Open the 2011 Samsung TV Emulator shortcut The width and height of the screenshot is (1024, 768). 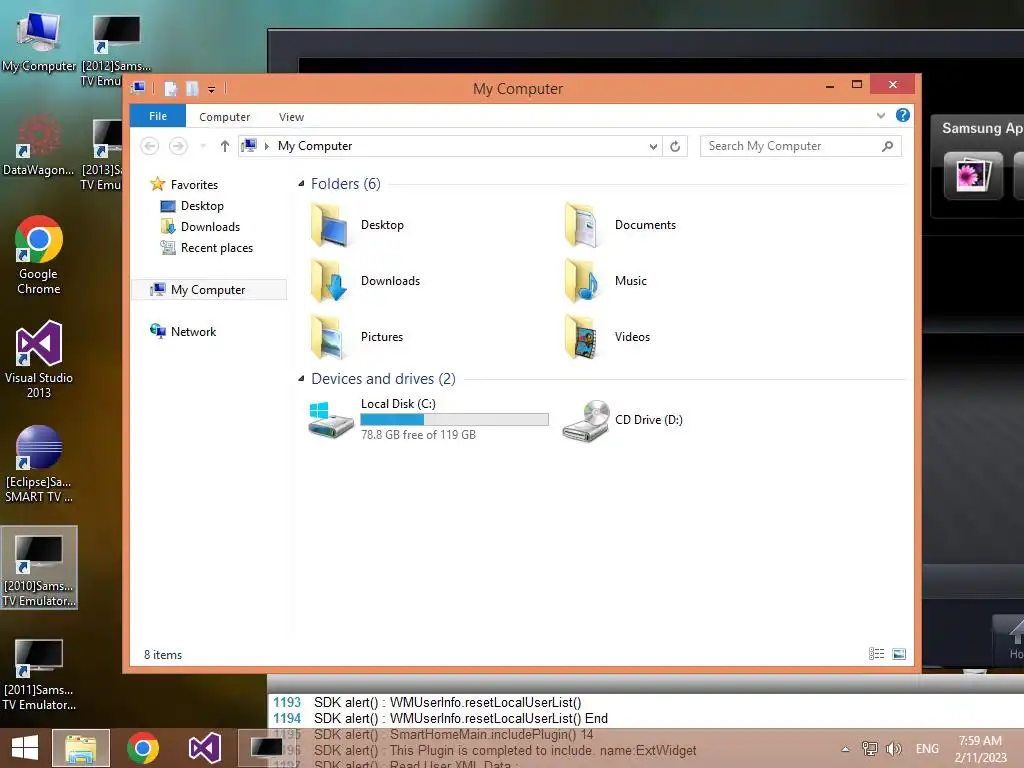click(39, 673)
